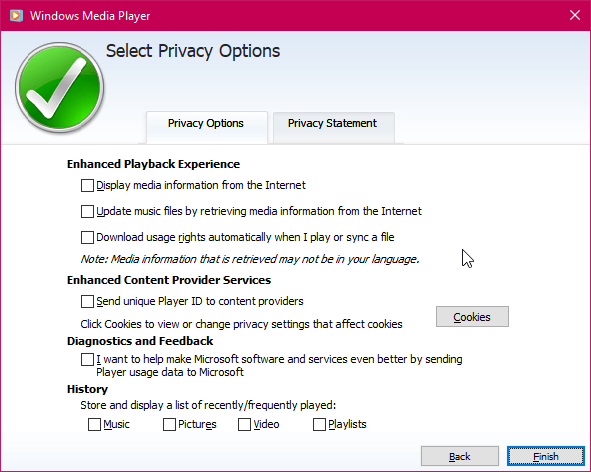Click the Select Privacy Options heading
The image size is (591, 472).
(x=193, y=52)
